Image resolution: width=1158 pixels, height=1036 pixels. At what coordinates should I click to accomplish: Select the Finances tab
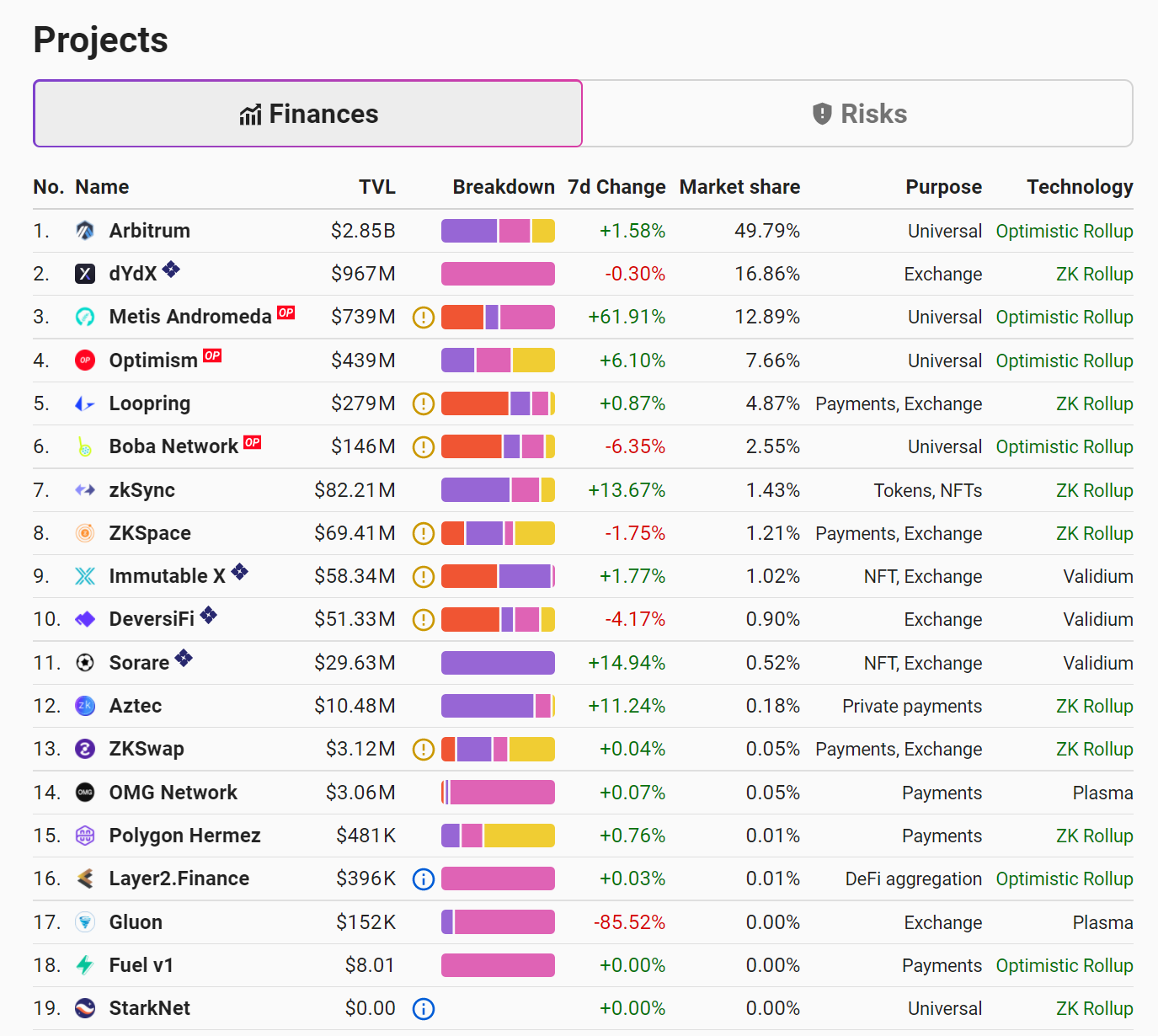click(308, 114)
